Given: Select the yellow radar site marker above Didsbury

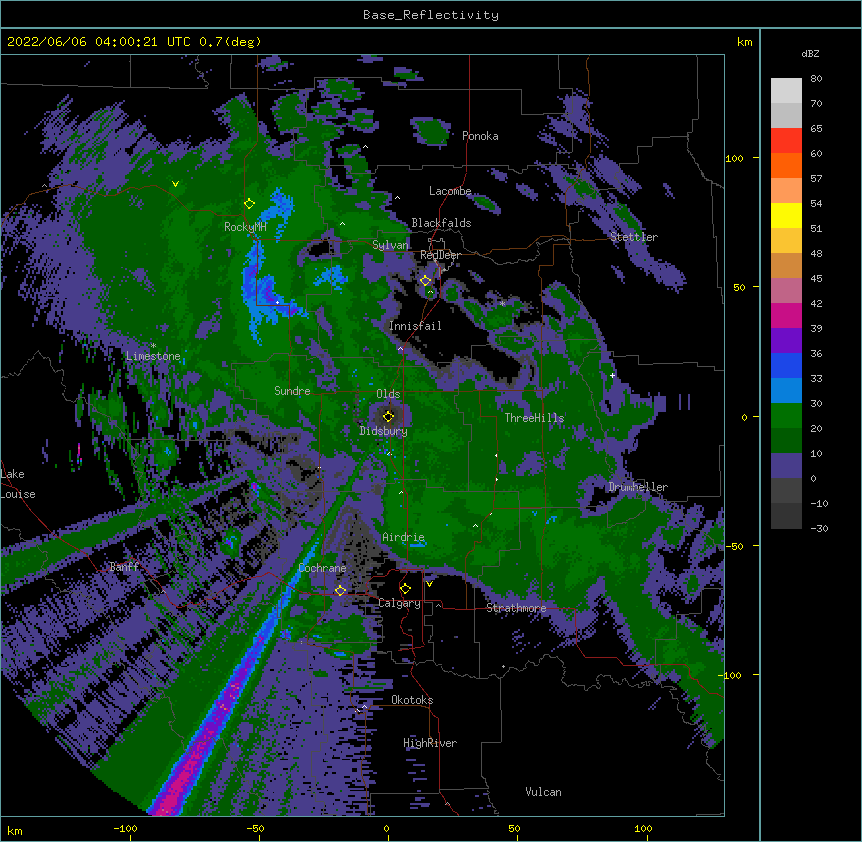Looking at the screenshot, I should (x=388, y=417).
